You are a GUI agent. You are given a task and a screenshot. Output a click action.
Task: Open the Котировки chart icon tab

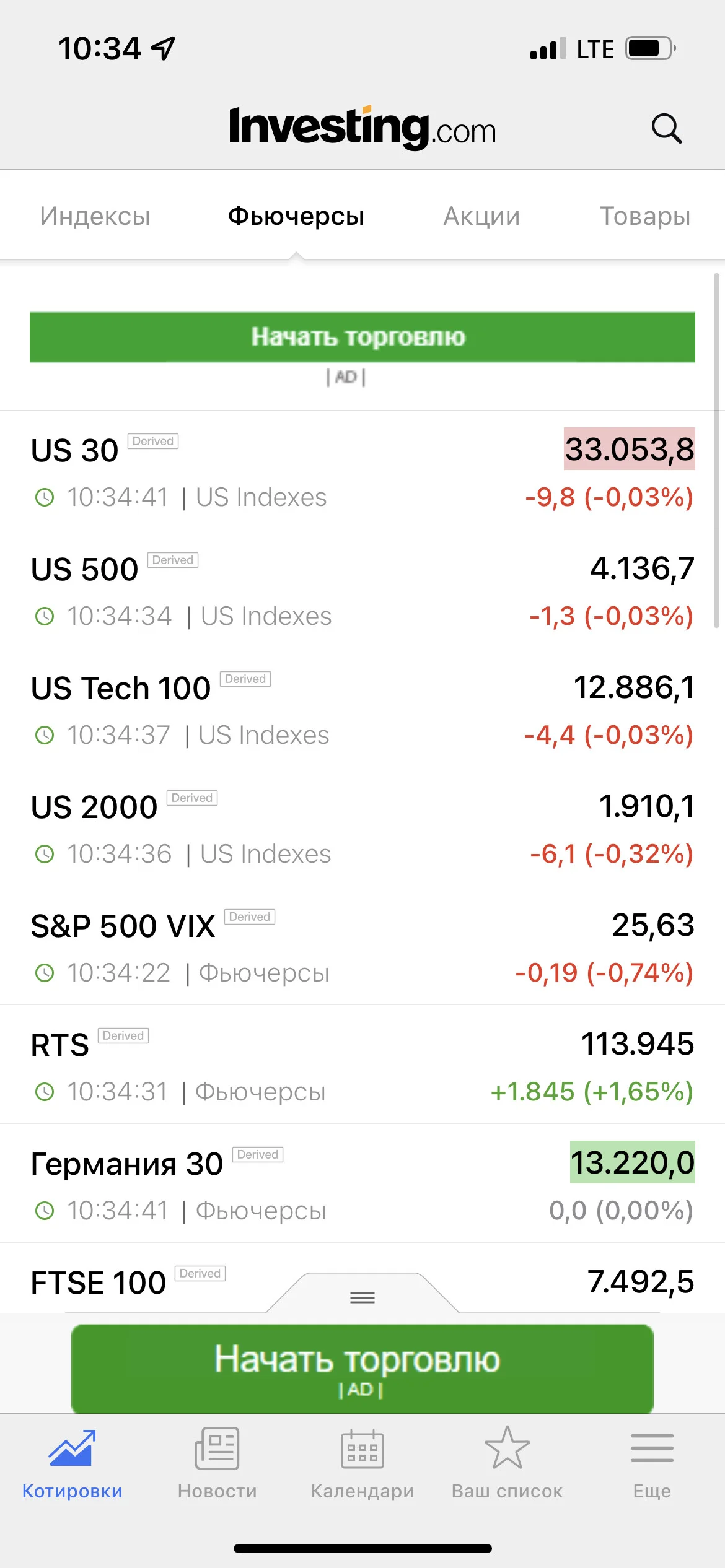[x=72, y=1448]
